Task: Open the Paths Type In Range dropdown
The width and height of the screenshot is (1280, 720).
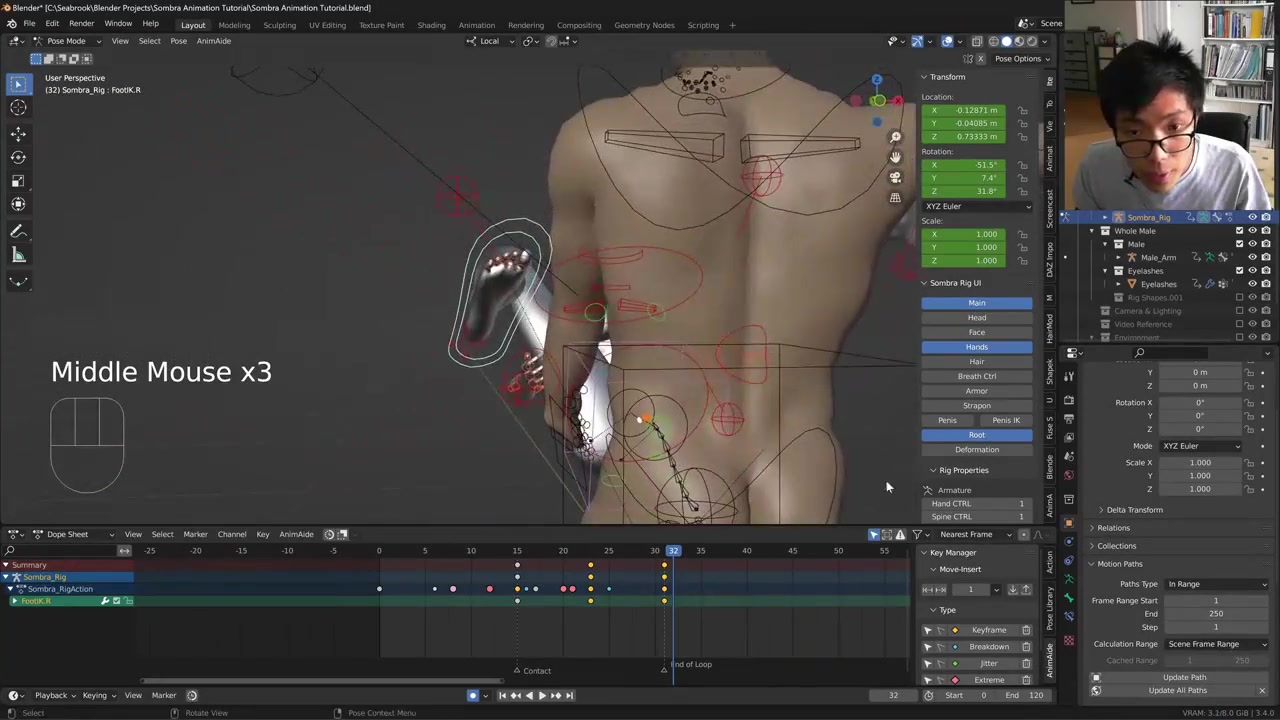Action: tap(1216, 584)
